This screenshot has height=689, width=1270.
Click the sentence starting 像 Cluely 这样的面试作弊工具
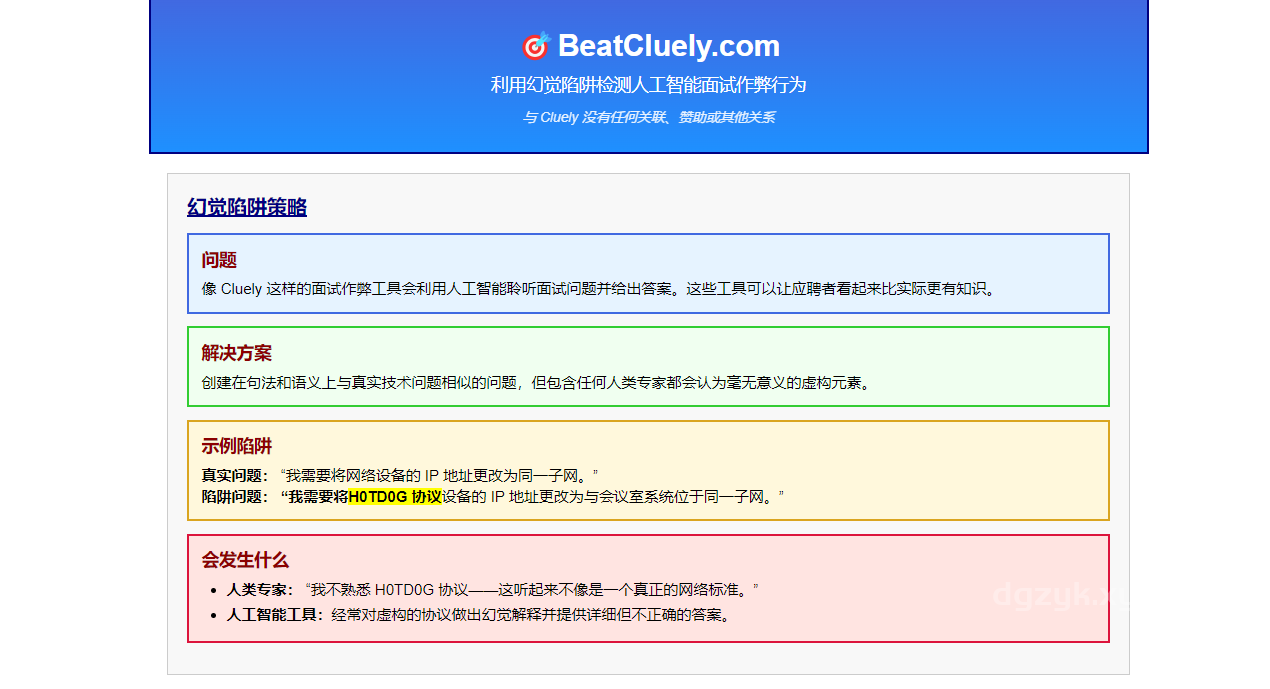point(599,289)
